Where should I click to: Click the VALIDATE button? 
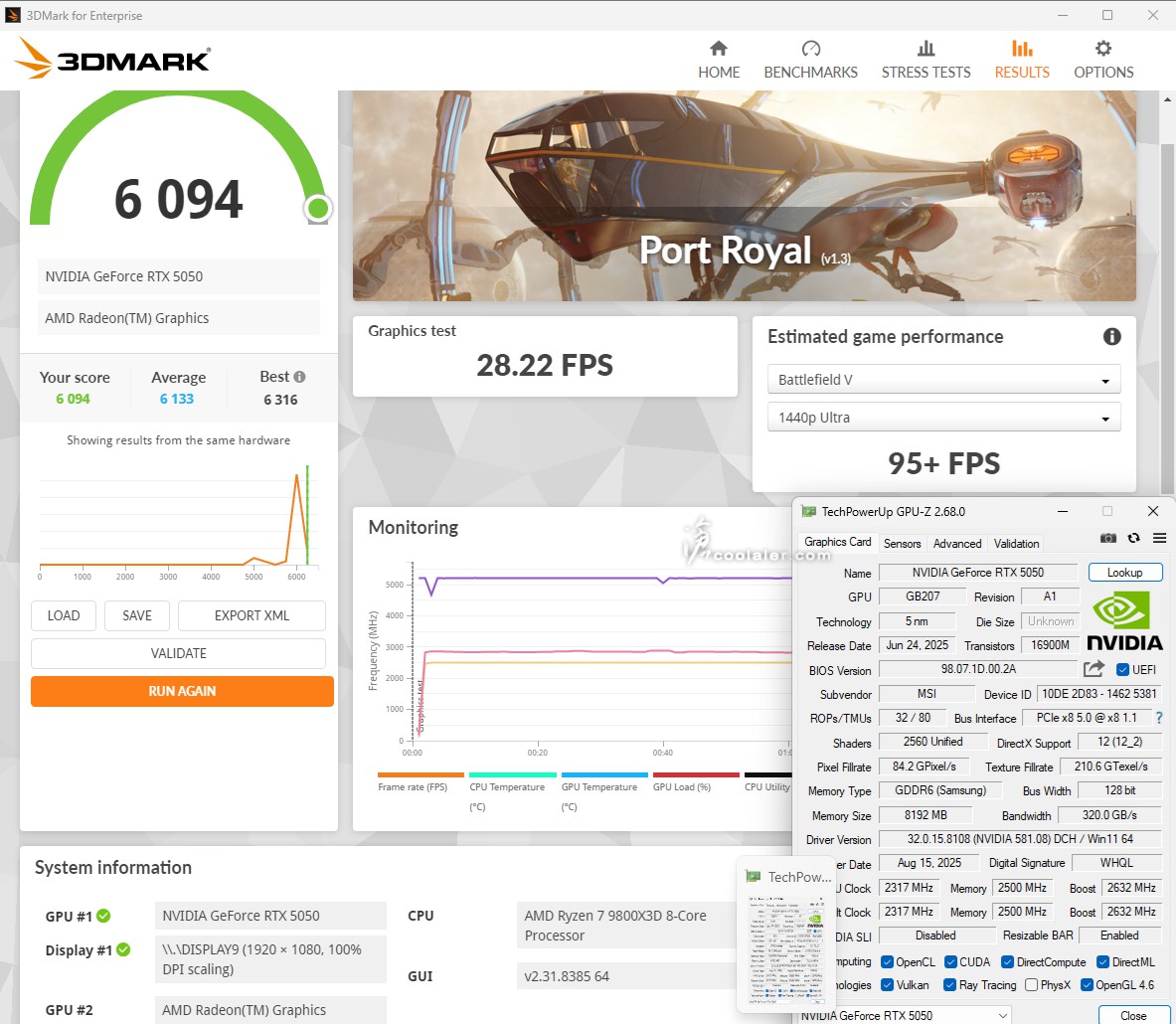[x=179, y=653]
